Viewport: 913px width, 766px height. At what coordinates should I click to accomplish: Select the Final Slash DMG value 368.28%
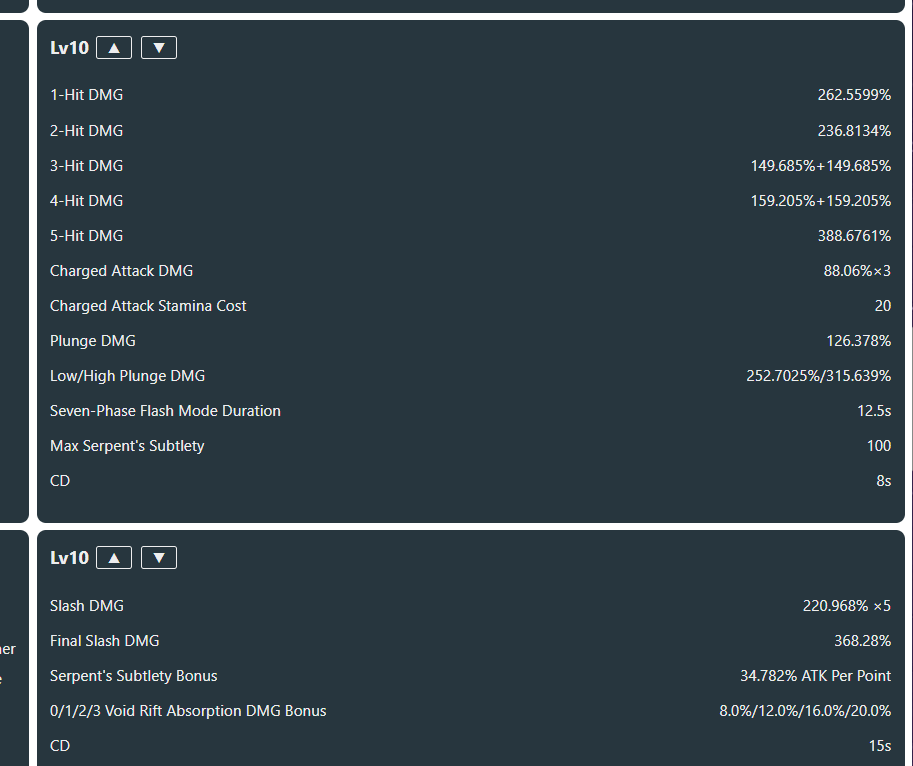(x=862, y=641)
